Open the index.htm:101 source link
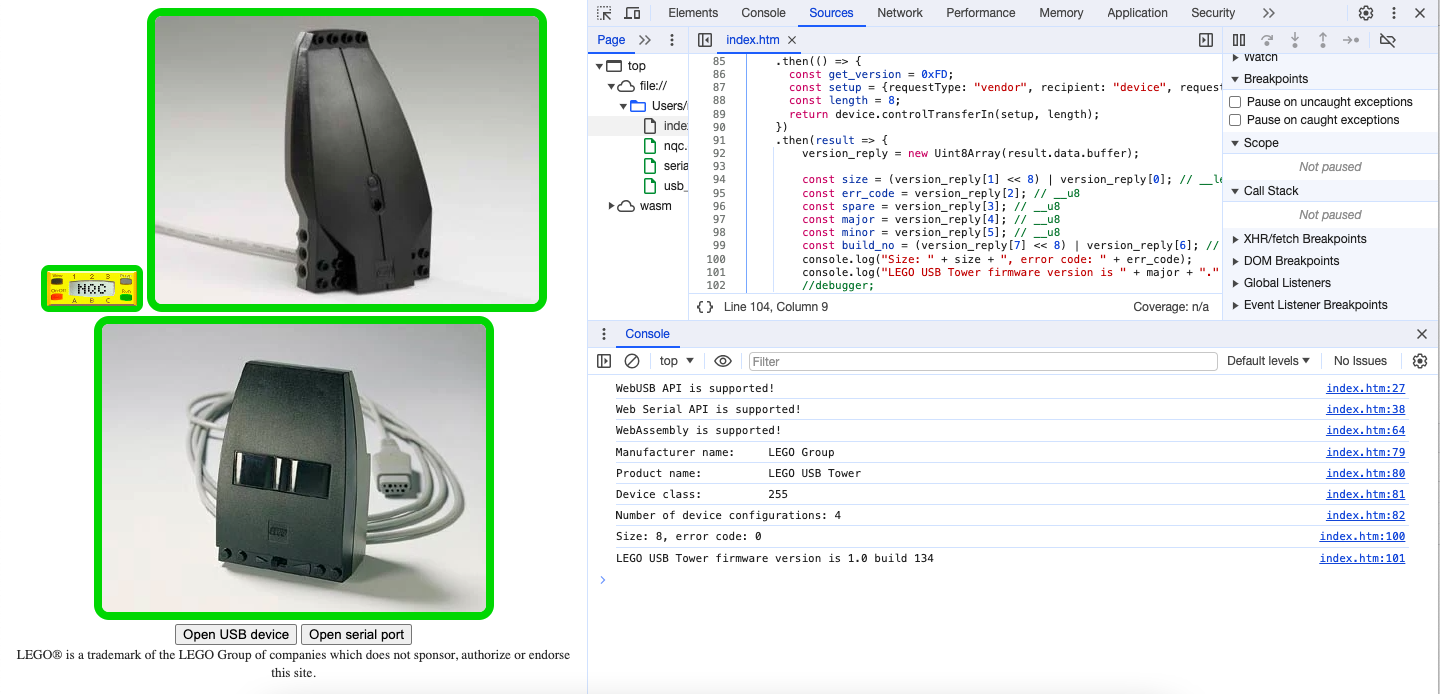This screenshot has width=1440, height=694. (x=1362, y=558)
